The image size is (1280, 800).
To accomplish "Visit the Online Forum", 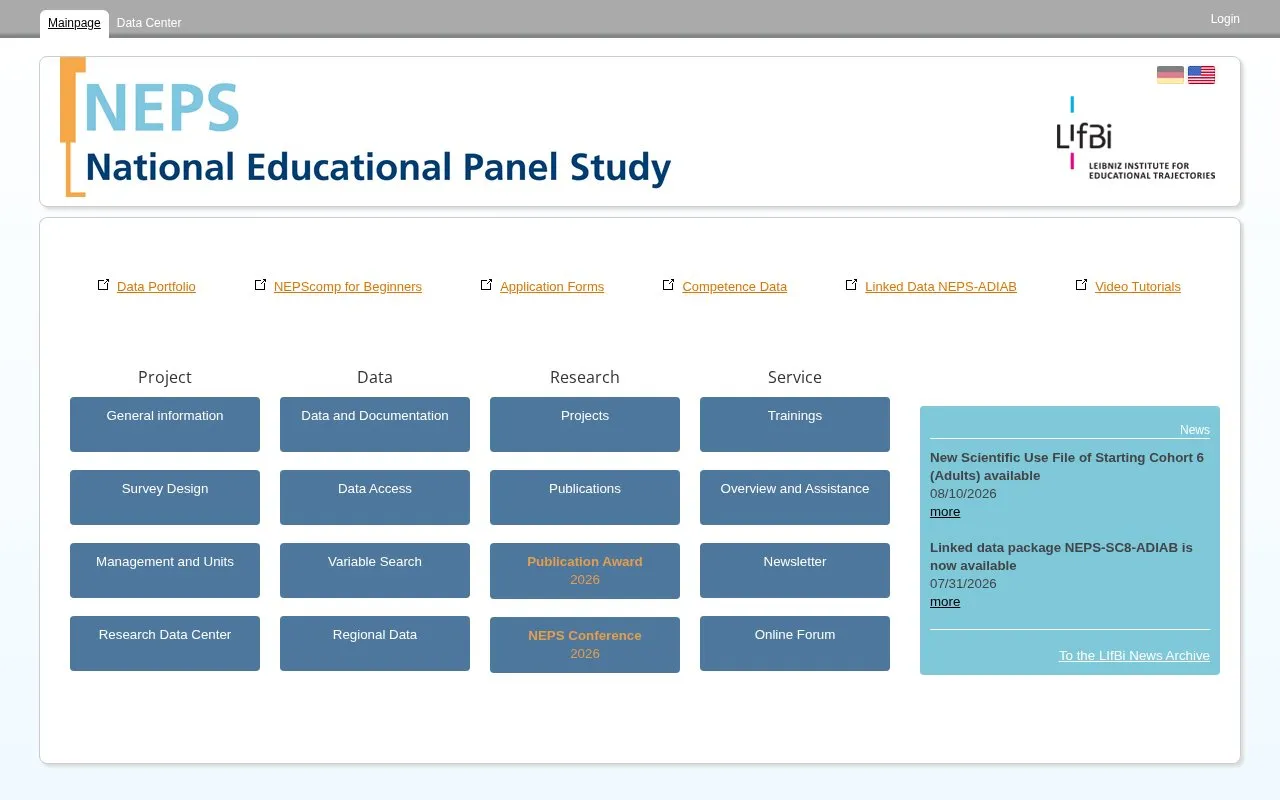I will coord(795,643).
